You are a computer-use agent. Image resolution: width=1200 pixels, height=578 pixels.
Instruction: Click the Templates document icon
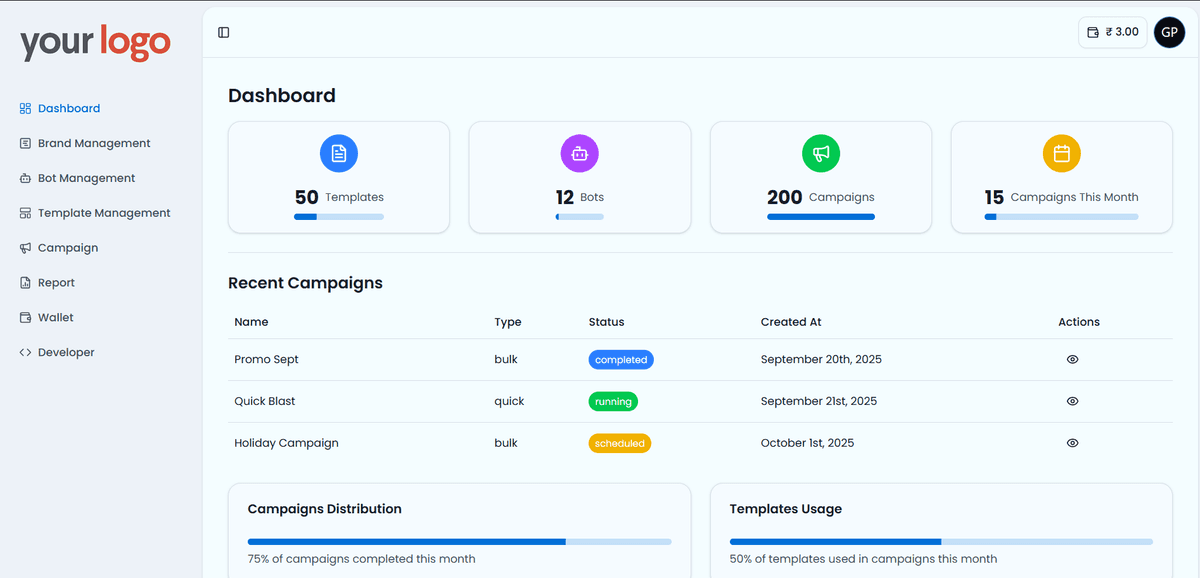point(338,153)
